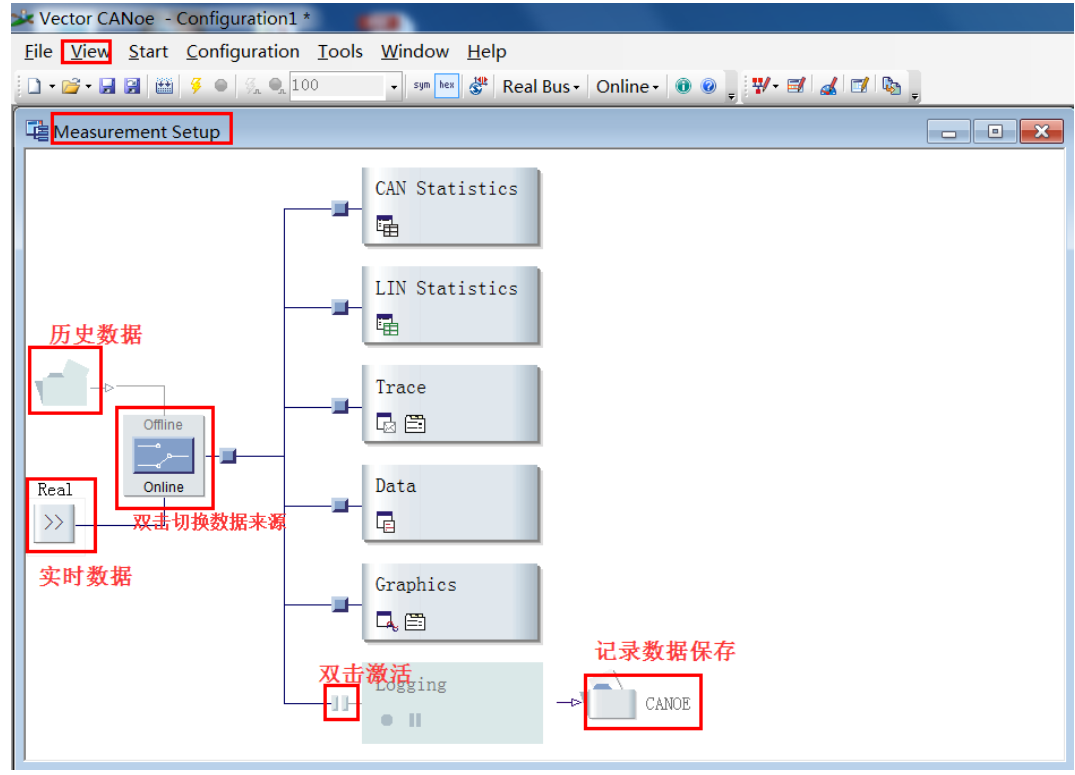Click the CANOE logging file icon
Image resolution: width=1075 pixels, height=775 pixels.
tap(612, 702)
